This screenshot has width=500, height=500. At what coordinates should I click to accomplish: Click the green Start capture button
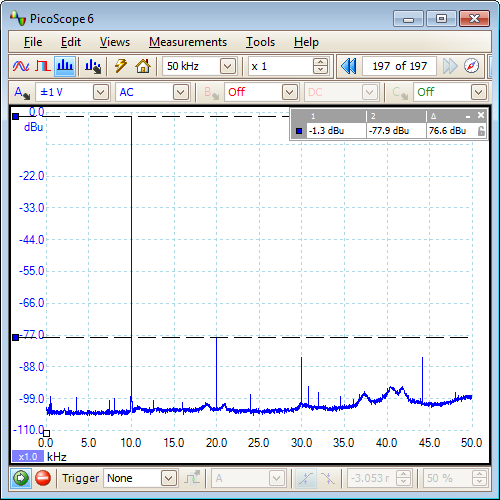tap(21, 478)
